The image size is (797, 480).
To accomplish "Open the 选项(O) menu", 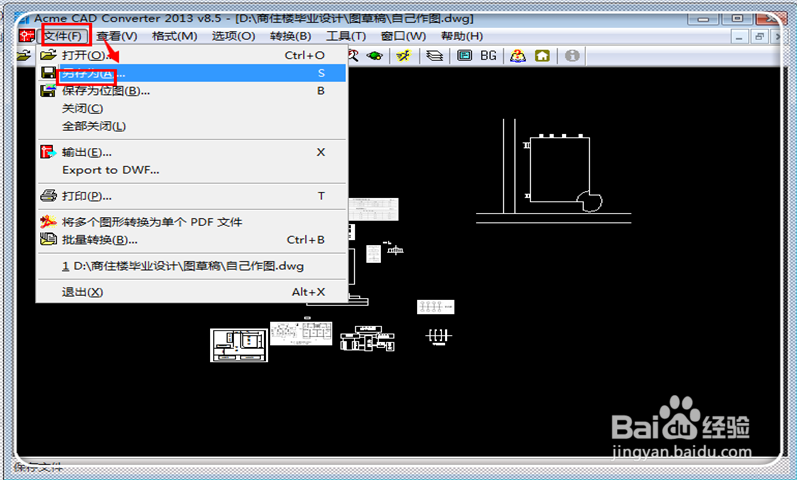I will (233, 36).
